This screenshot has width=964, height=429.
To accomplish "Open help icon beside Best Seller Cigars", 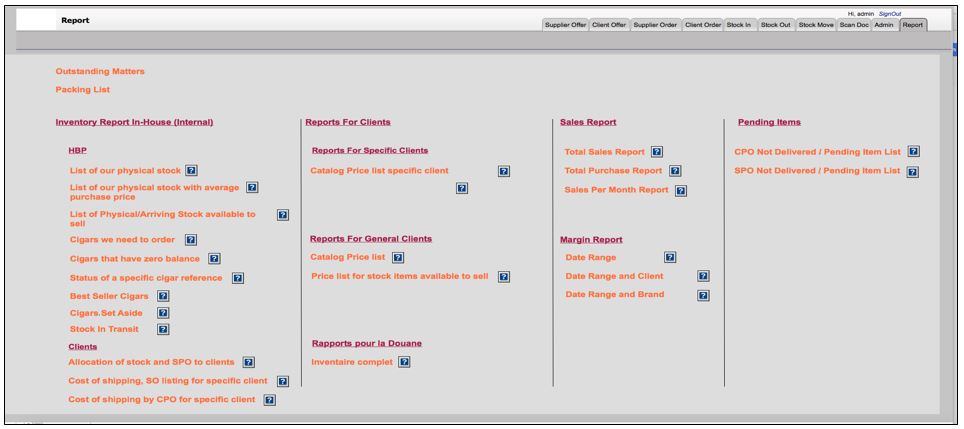I will pyautogui.click(x=163, y=296).
